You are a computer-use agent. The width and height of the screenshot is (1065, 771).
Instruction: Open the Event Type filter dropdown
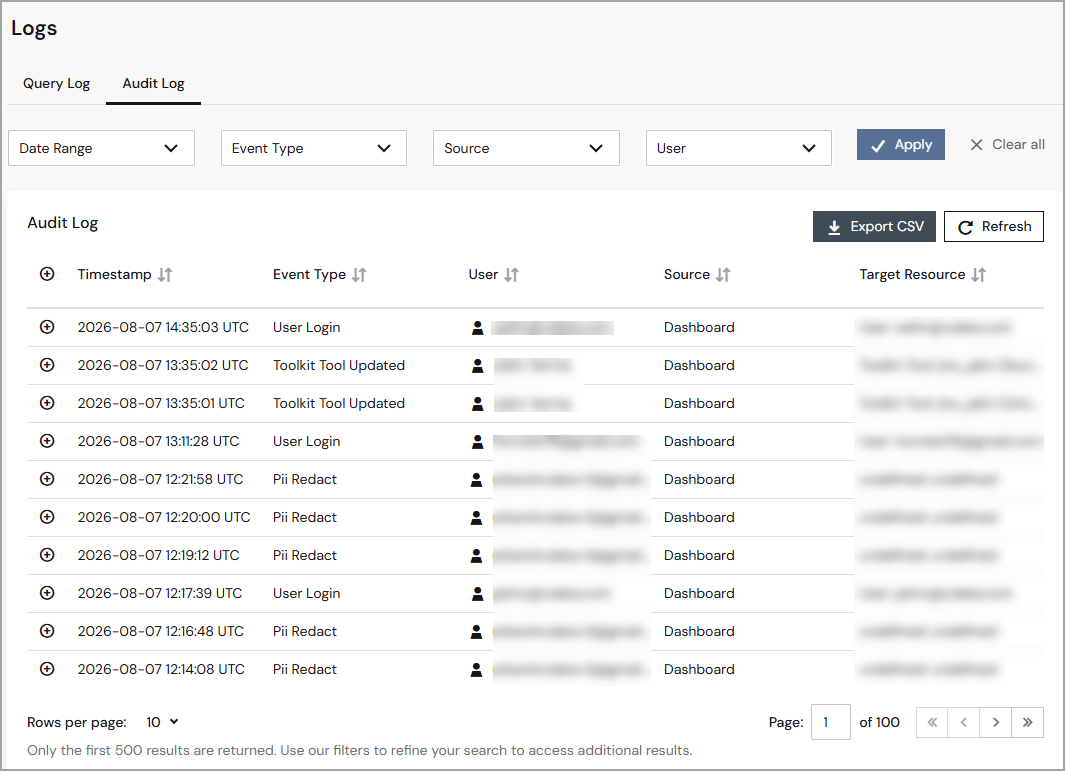[x=314, y=148]
